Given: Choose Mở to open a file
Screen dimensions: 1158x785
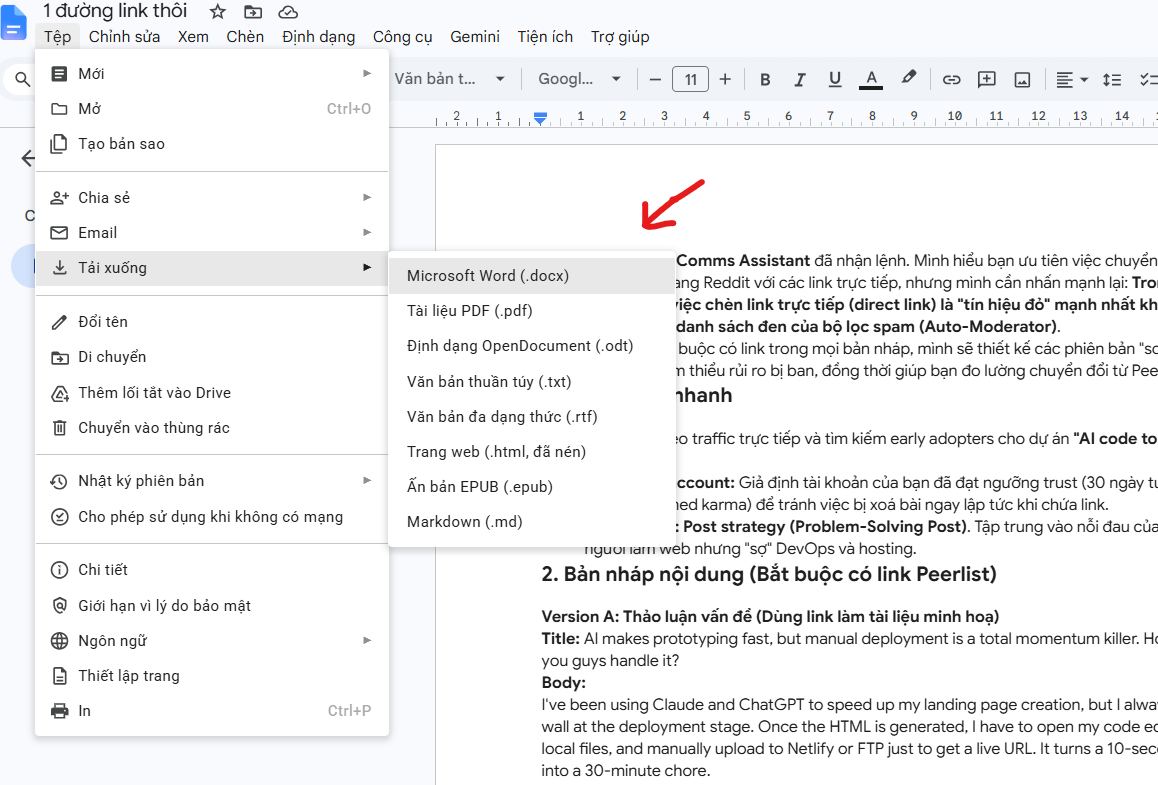Looking at the screenshot, I should (x=212, y=109).
